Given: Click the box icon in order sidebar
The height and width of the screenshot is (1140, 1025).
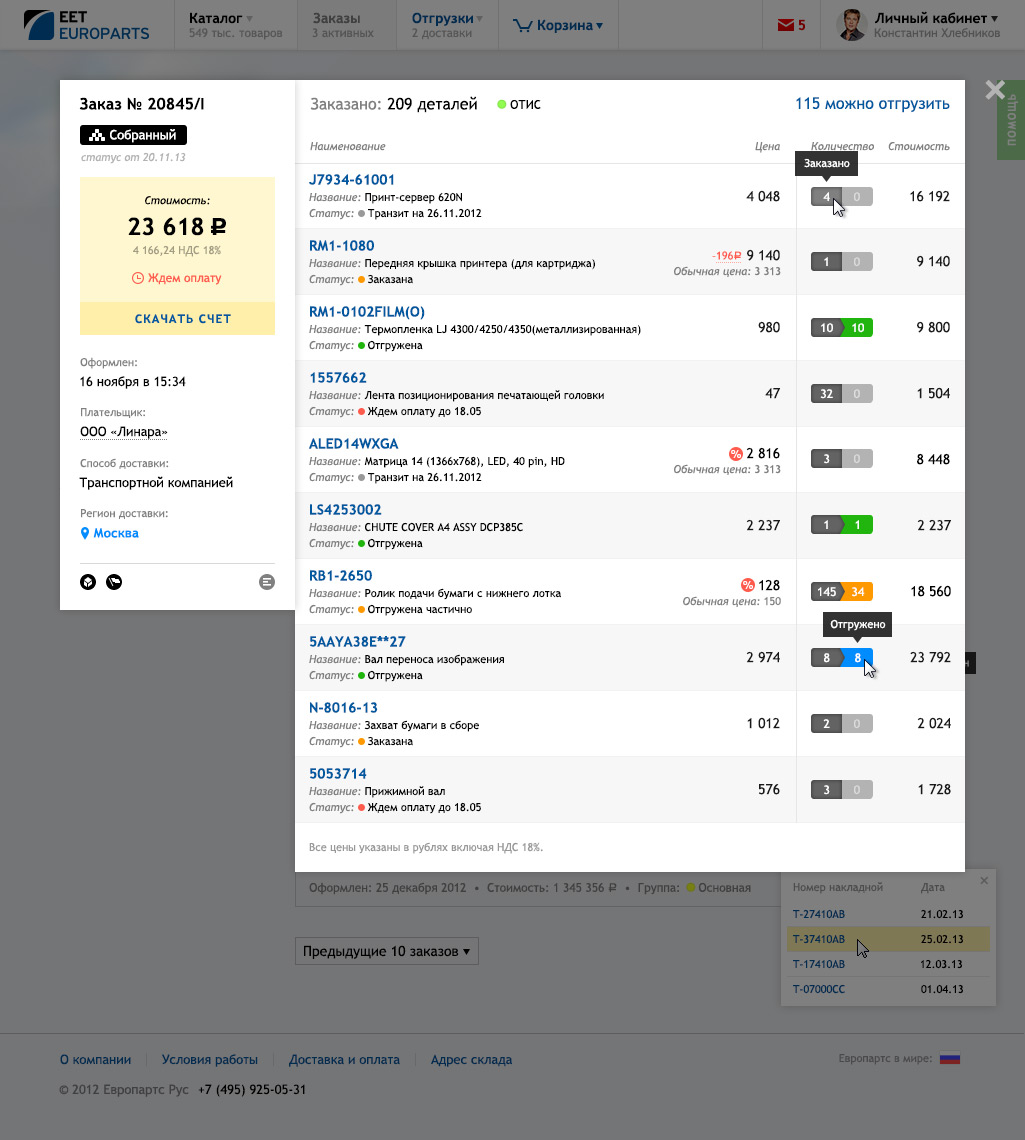Looking at the screenshot, I should click(88, 582).
